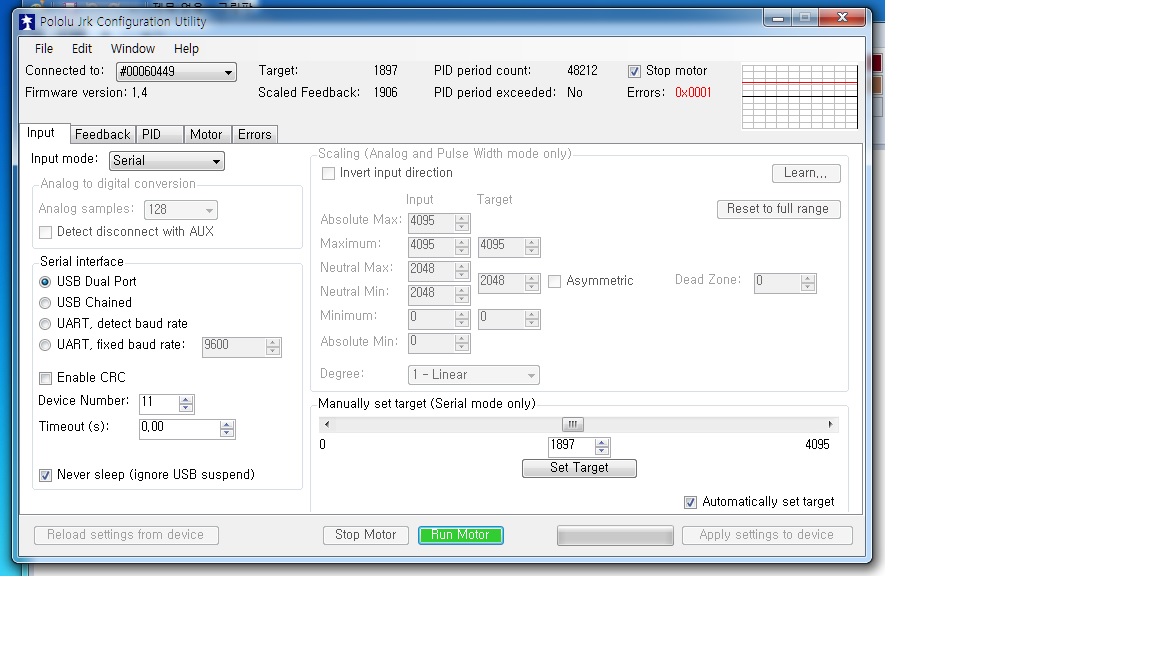Click the Pololu app icon in title bar

pyautogui.click(x=27, y=22)
